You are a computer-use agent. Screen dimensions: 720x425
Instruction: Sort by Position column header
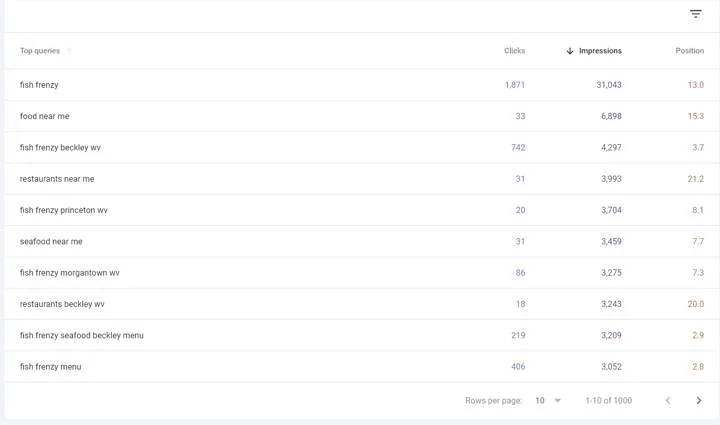point(689,51)
